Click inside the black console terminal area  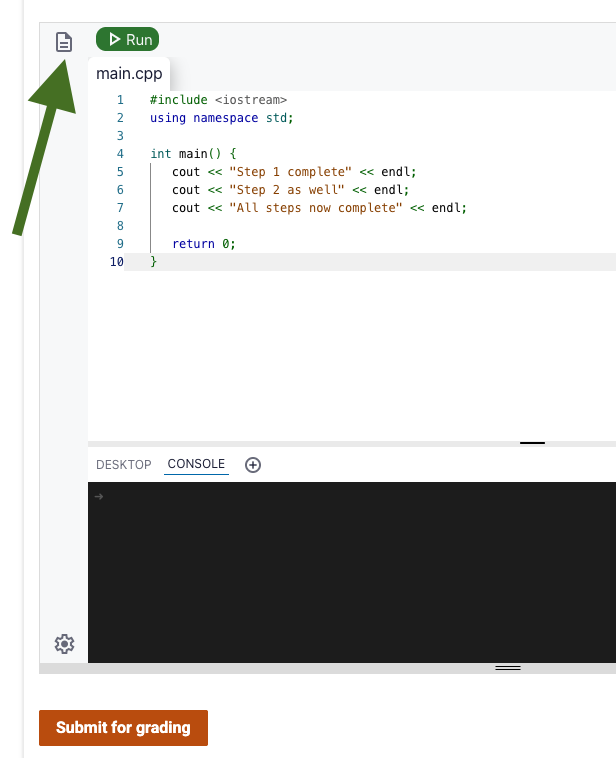[x=352, y=572]
